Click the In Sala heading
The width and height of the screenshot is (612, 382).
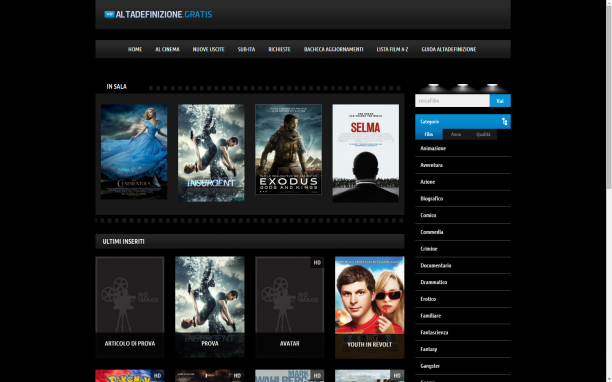(116, 87)
